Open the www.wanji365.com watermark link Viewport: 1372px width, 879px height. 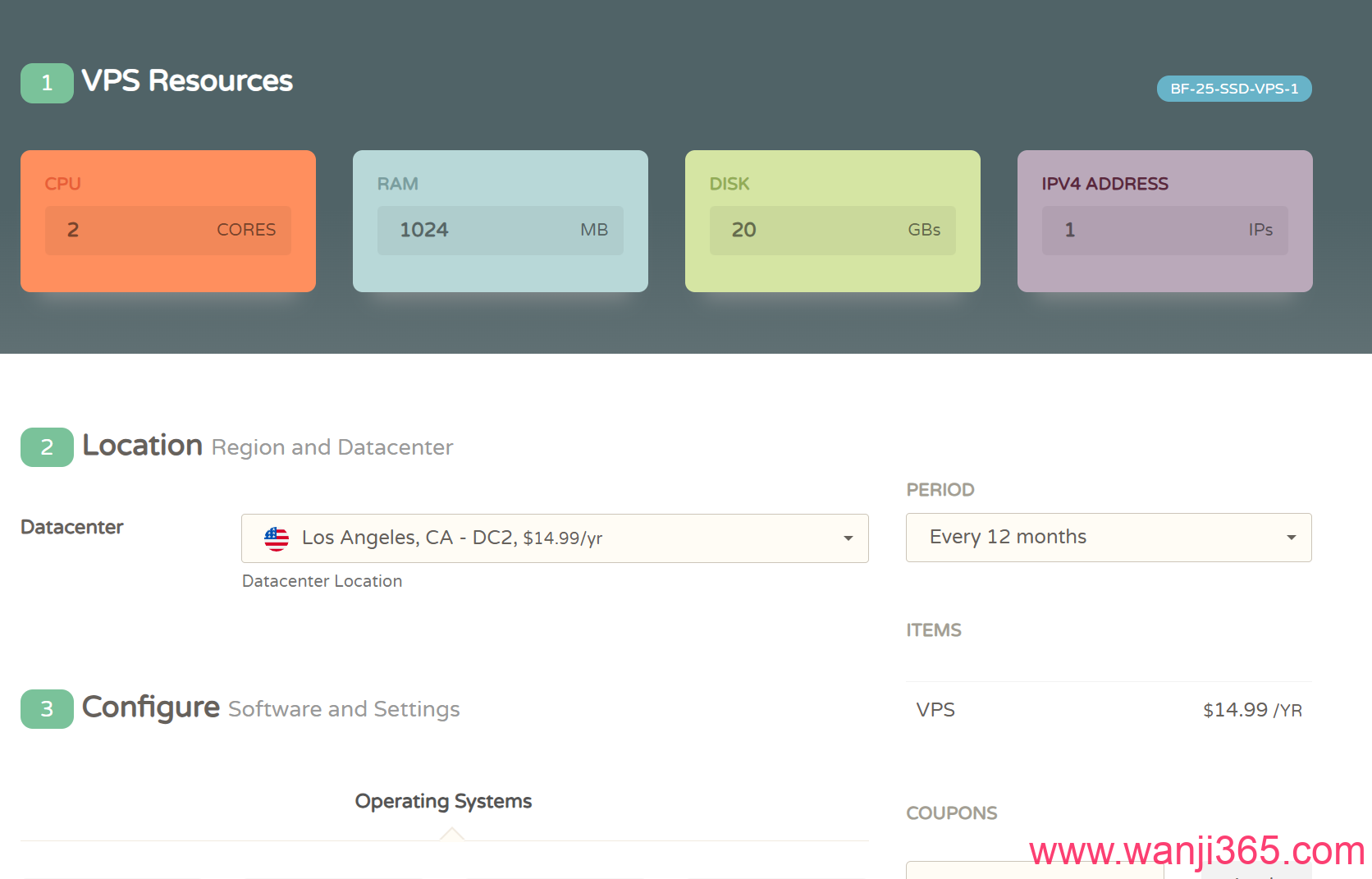(1196, 851)
